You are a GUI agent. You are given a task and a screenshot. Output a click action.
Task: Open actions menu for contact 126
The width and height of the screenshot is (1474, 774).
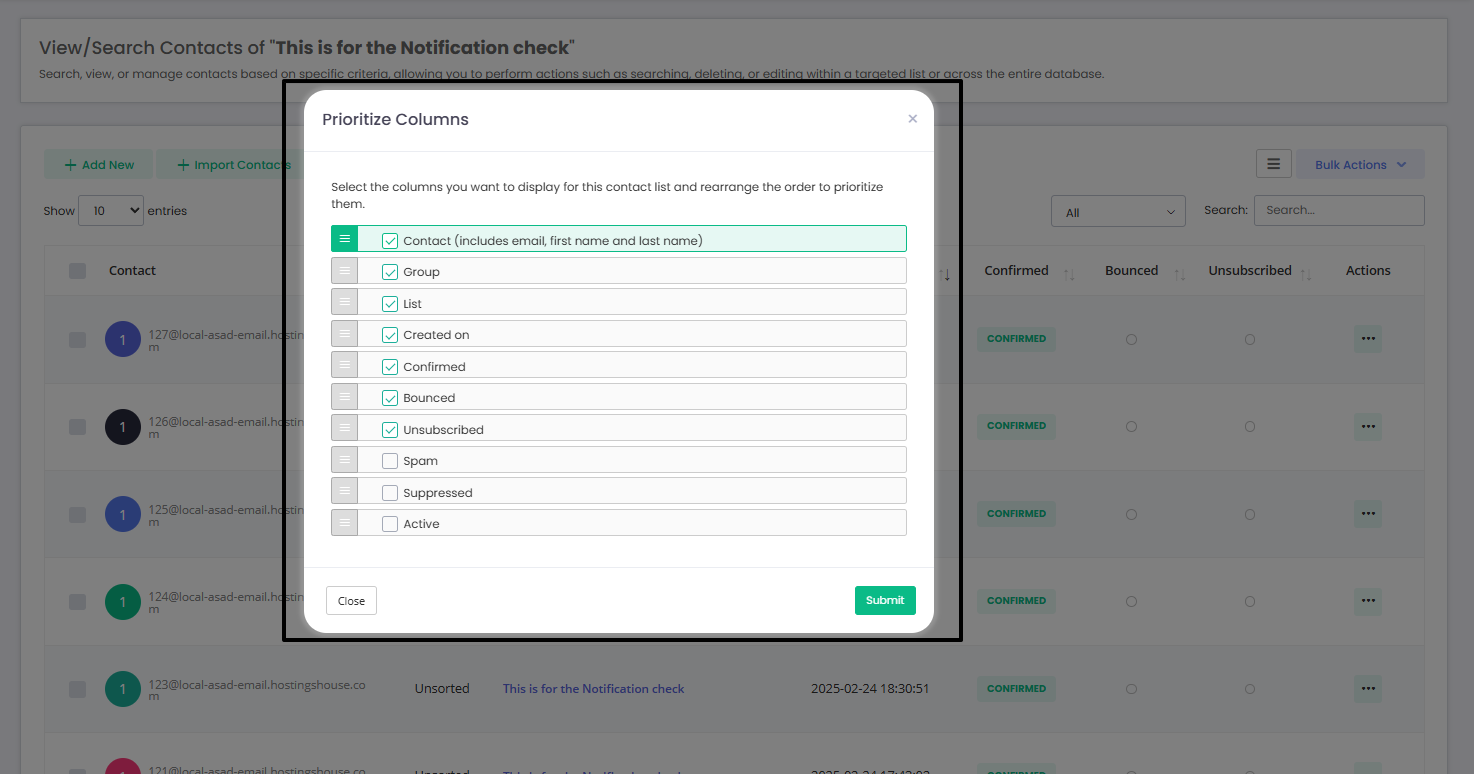pos(1368,426)
